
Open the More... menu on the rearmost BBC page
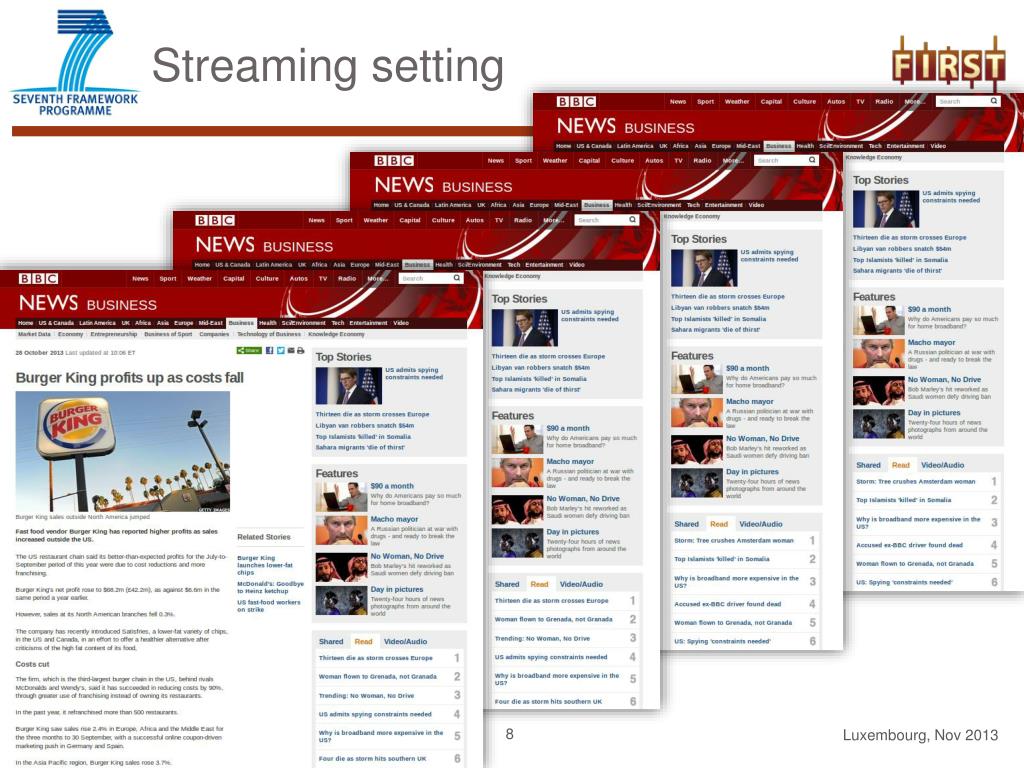tap(914, 102)
